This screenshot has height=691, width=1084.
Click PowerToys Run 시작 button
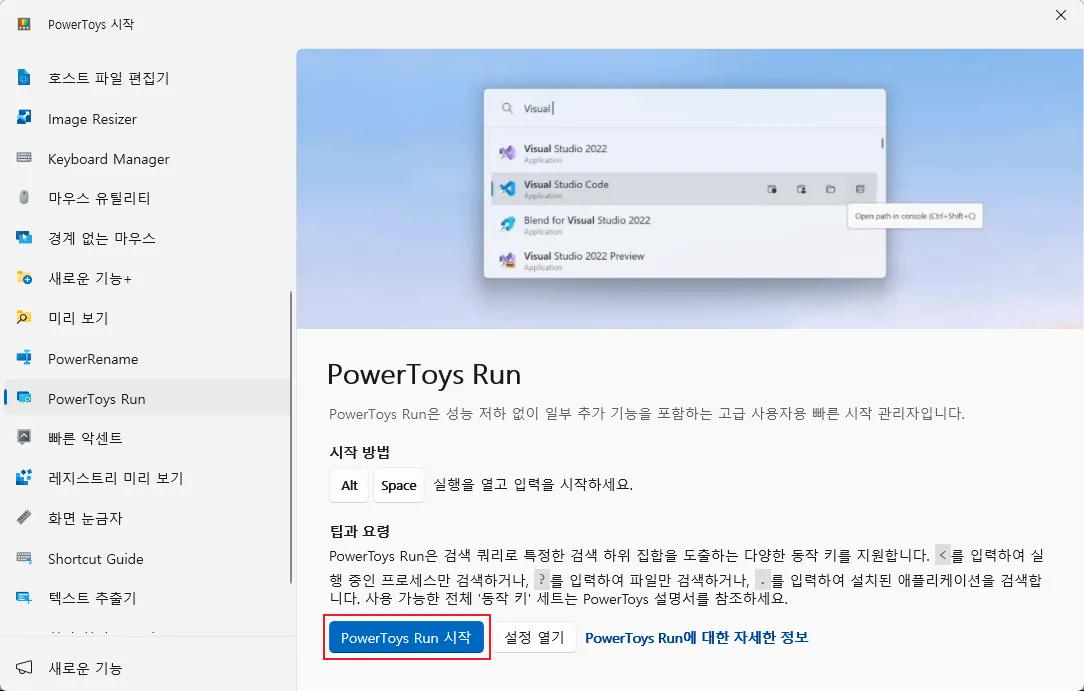406,637
